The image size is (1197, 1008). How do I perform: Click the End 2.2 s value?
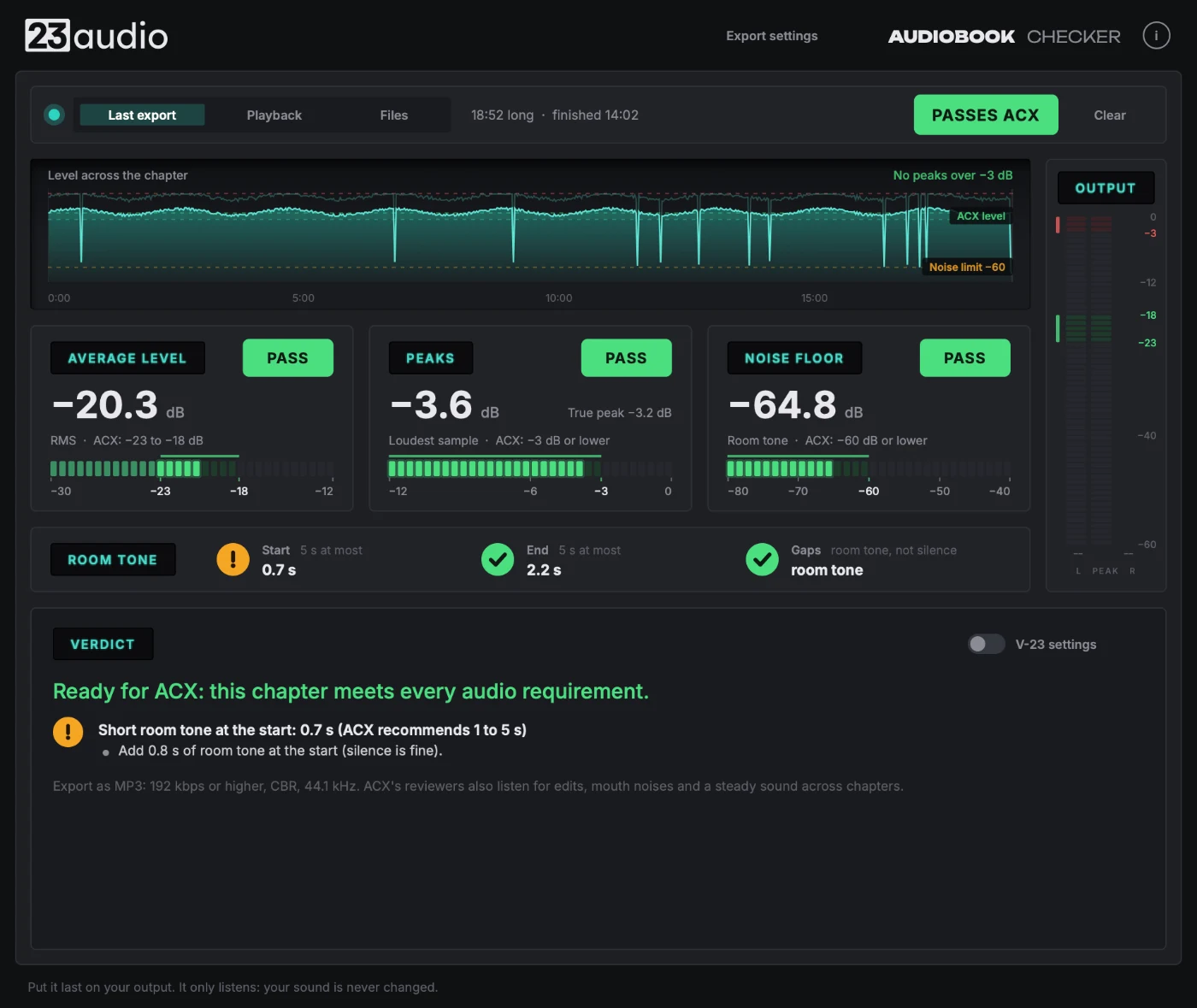[x=544, y=570]
